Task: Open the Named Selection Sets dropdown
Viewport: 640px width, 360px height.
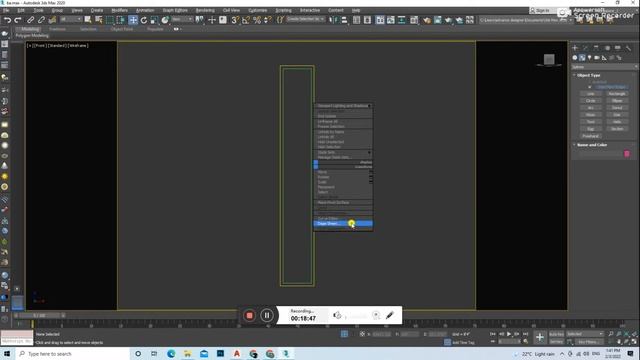Action: pos(305,20)
